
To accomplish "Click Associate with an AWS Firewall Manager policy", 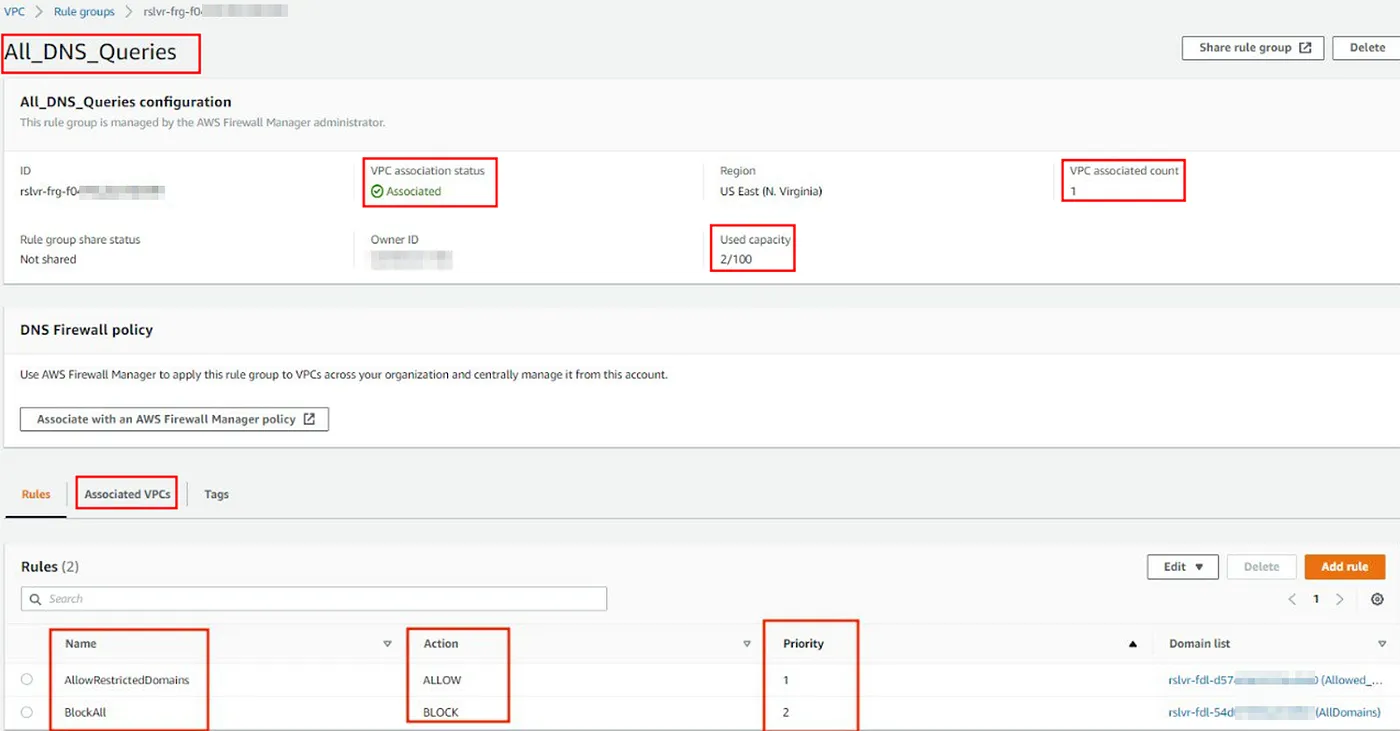I will tap(174, 420).
